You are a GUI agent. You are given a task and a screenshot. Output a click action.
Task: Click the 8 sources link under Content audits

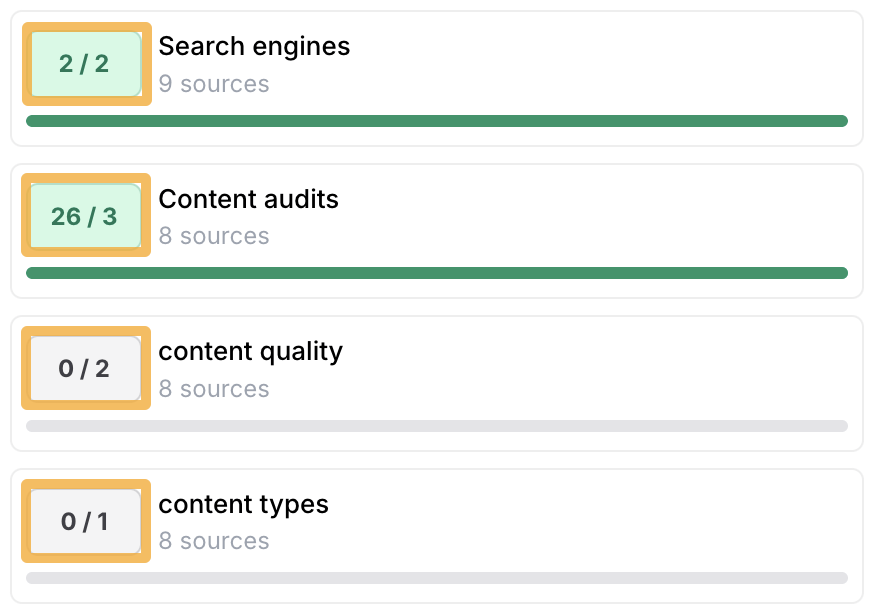pos(214,236)
